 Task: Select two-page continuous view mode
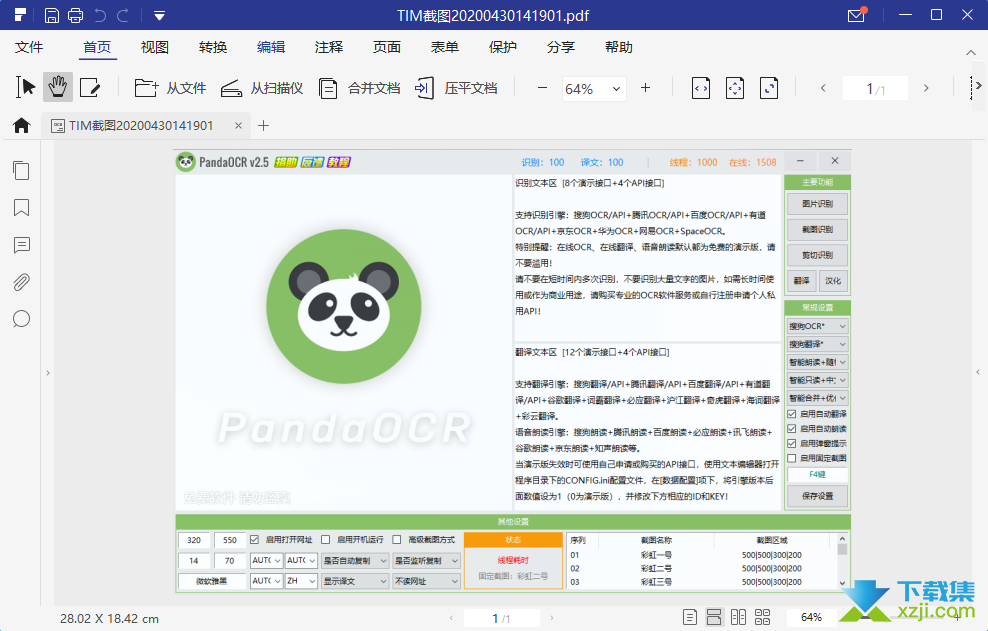click(762, 617)
